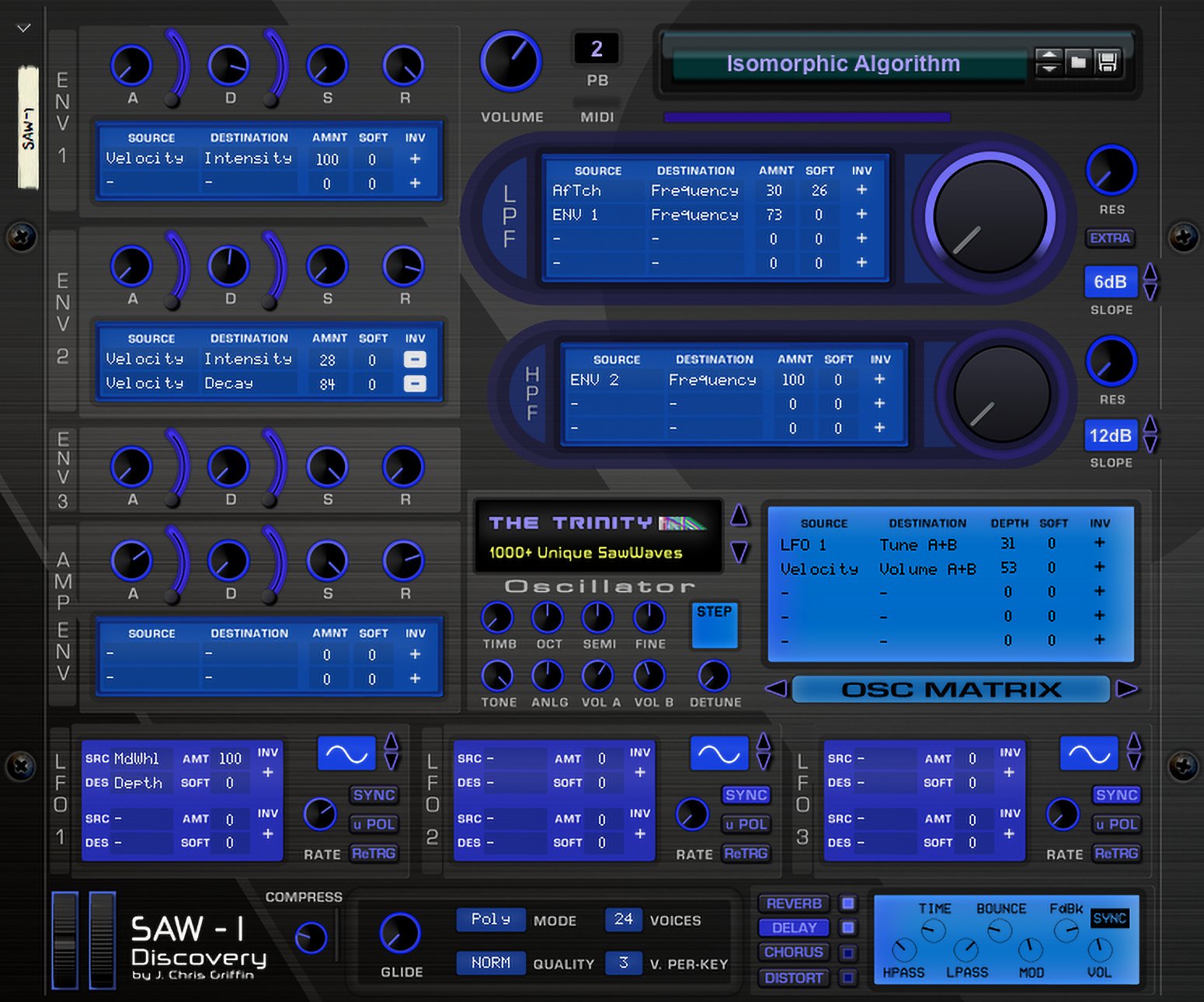This screenshot has height=1002, width=1204.
Task: Toggle minus INV icon for Velocity Decay
Action: click(415, 384)
